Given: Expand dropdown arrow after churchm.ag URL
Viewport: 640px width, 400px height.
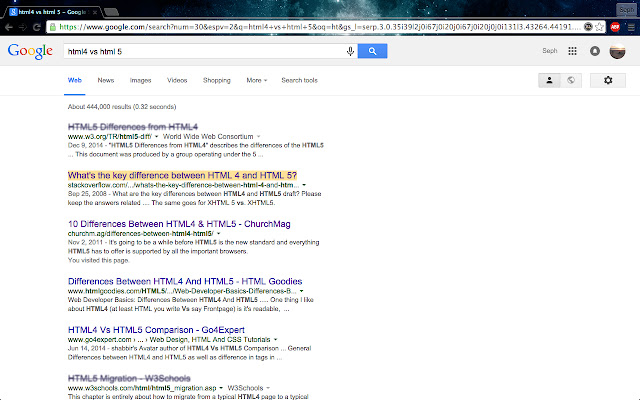Looking at the screenshot, I should coord(218,234).
